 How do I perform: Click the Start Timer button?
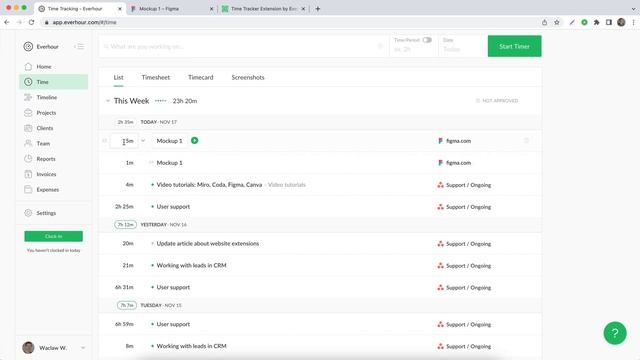(514, 46)
